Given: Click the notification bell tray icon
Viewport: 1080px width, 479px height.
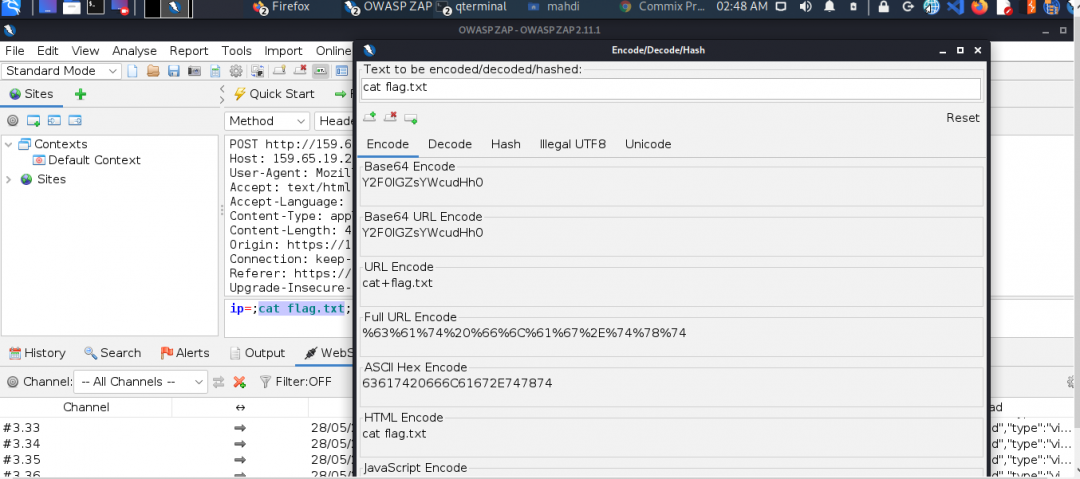Looking at the screenshot, I should pos(829,8).
